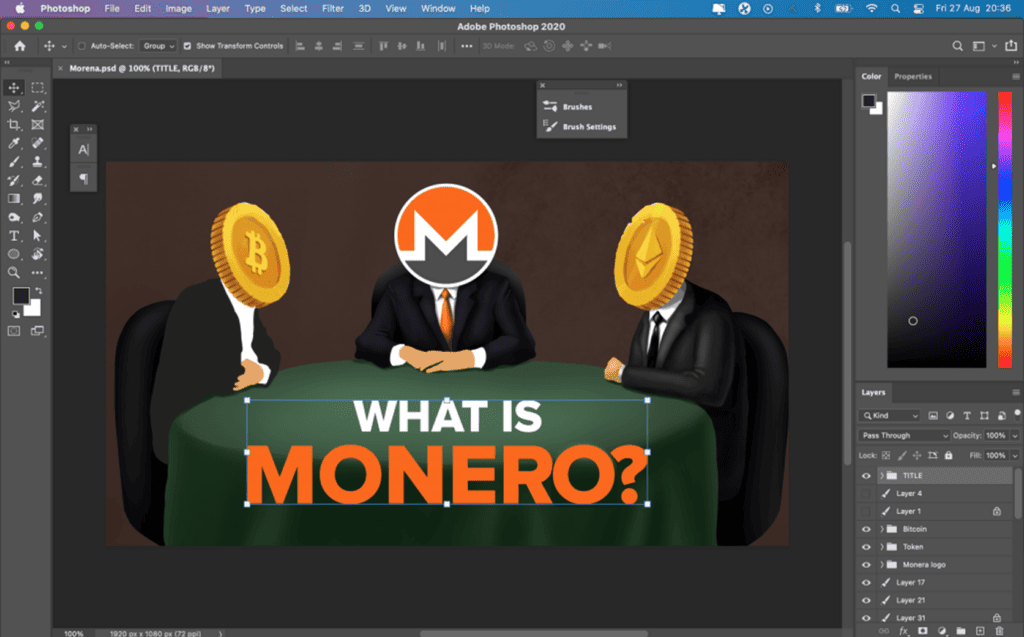1024x637 pixels.
Task: Open the Pass Through blend mode dropdown
Action: pos(903,436)
